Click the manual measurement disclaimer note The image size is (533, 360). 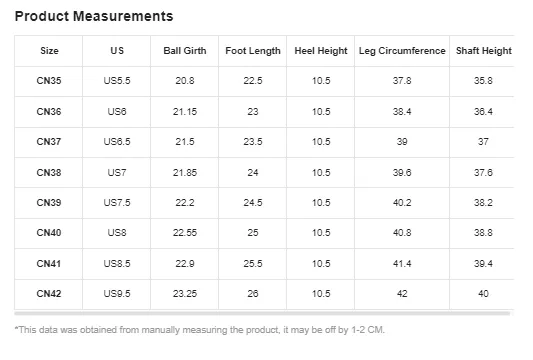200,330
